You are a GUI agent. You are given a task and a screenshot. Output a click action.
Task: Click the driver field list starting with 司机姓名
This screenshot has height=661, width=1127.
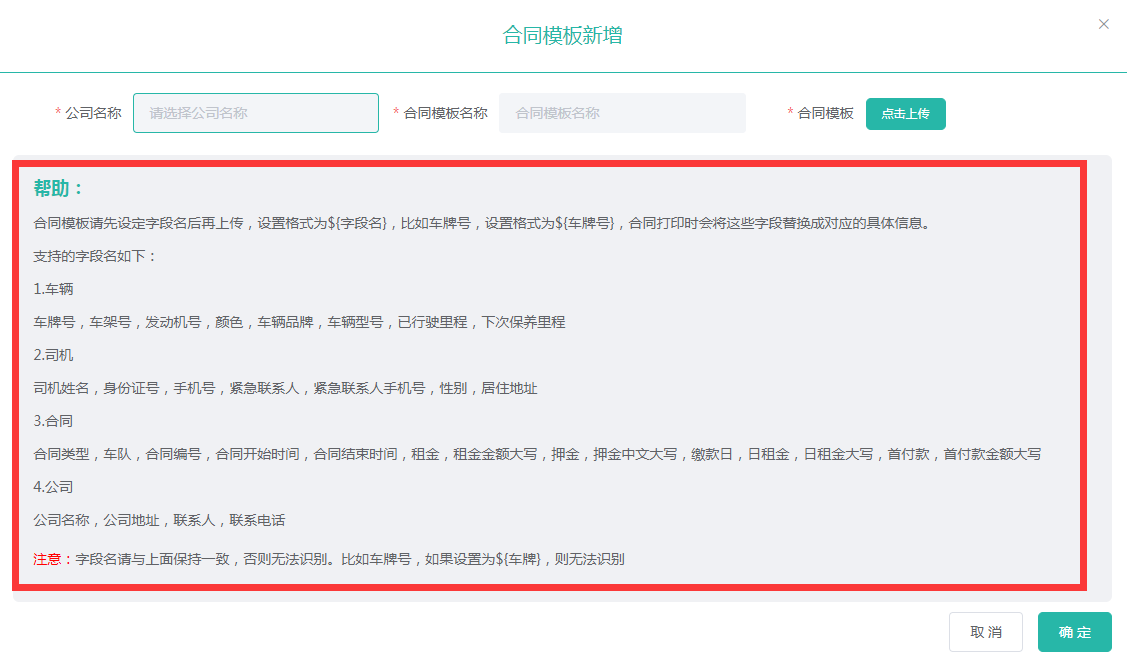(285, 388)
